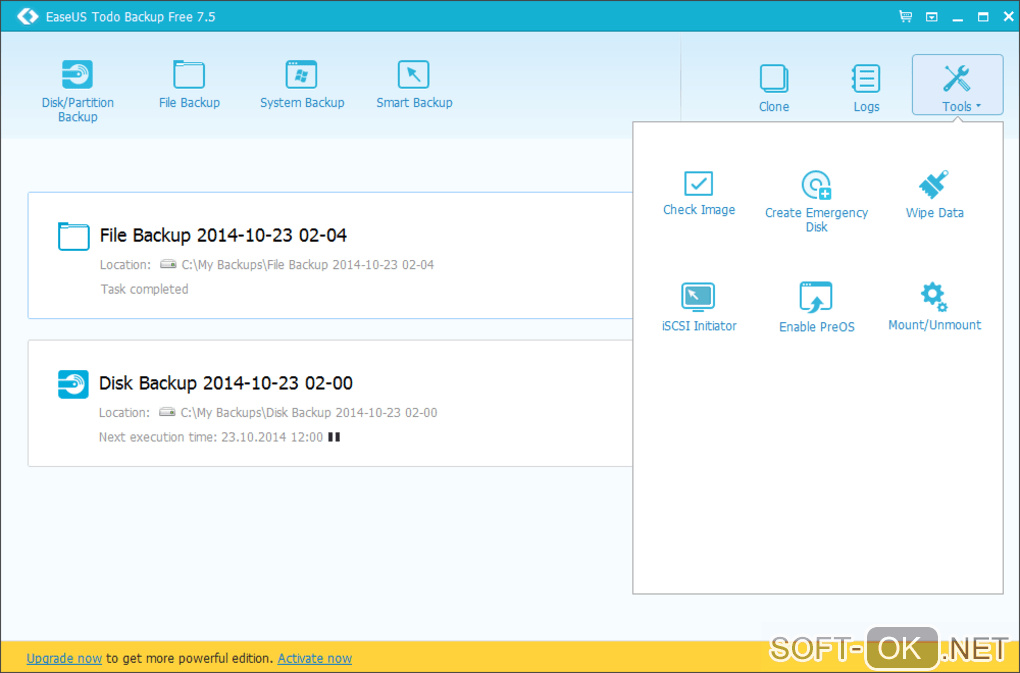This screenshot has width=1020, height=673.
Task: Click the Next execution time text
Action: (211, 437)
